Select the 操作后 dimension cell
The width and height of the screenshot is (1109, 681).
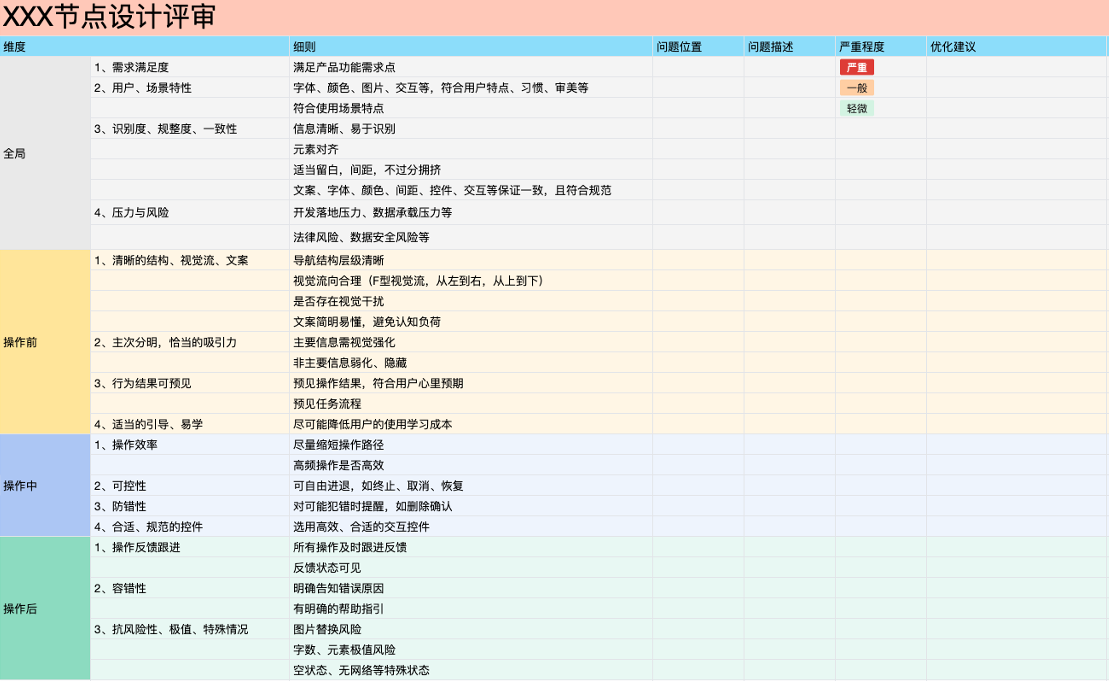(45, 608)
